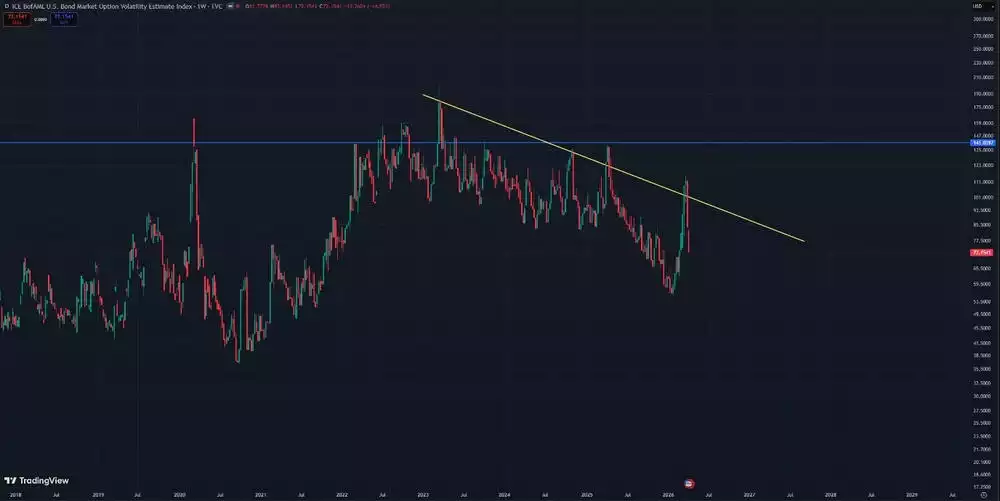Click the 2020 label on the time axis
The height and width of the screenshot is (501, 1000).
coord(179,495)
